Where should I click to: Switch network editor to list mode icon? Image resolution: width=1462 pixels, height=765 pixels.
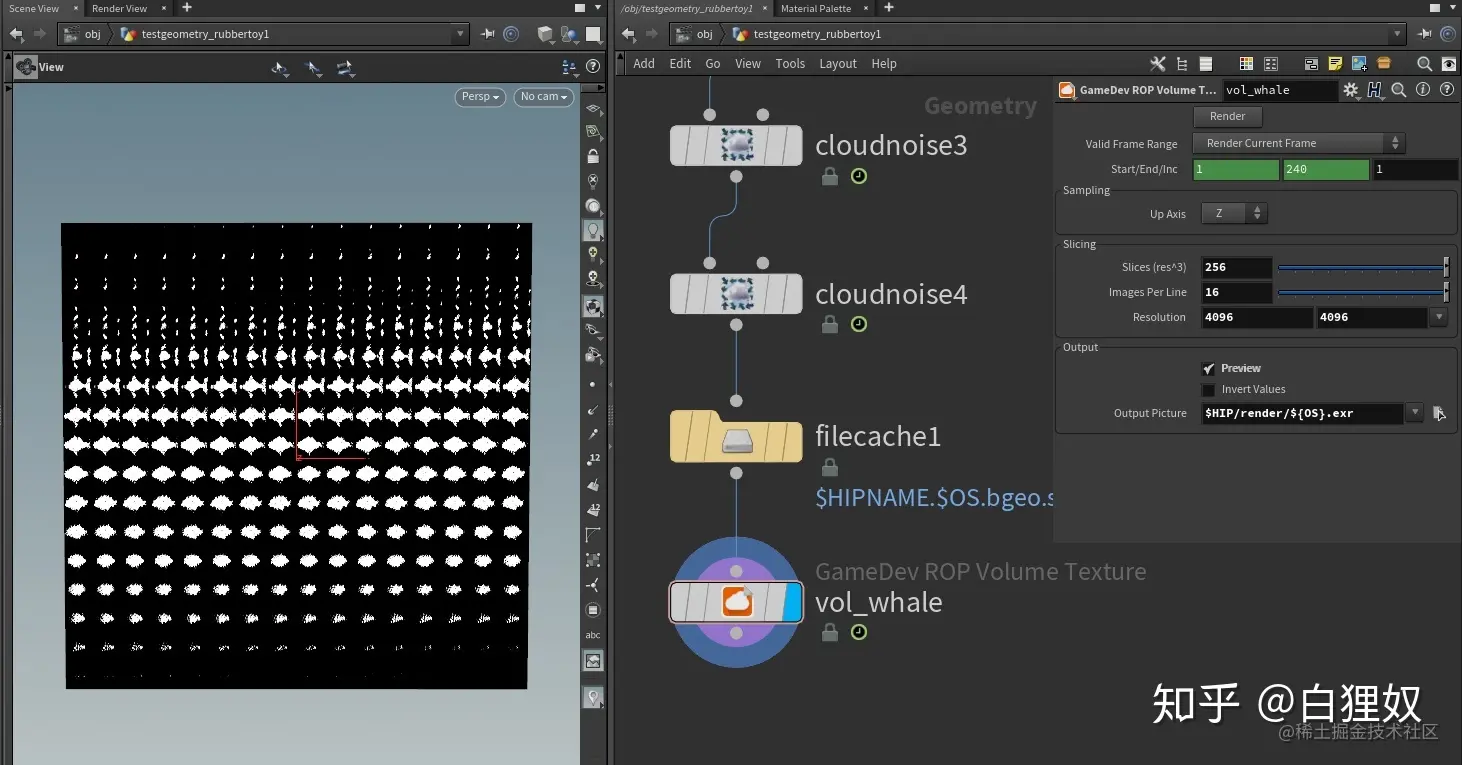1206,64
